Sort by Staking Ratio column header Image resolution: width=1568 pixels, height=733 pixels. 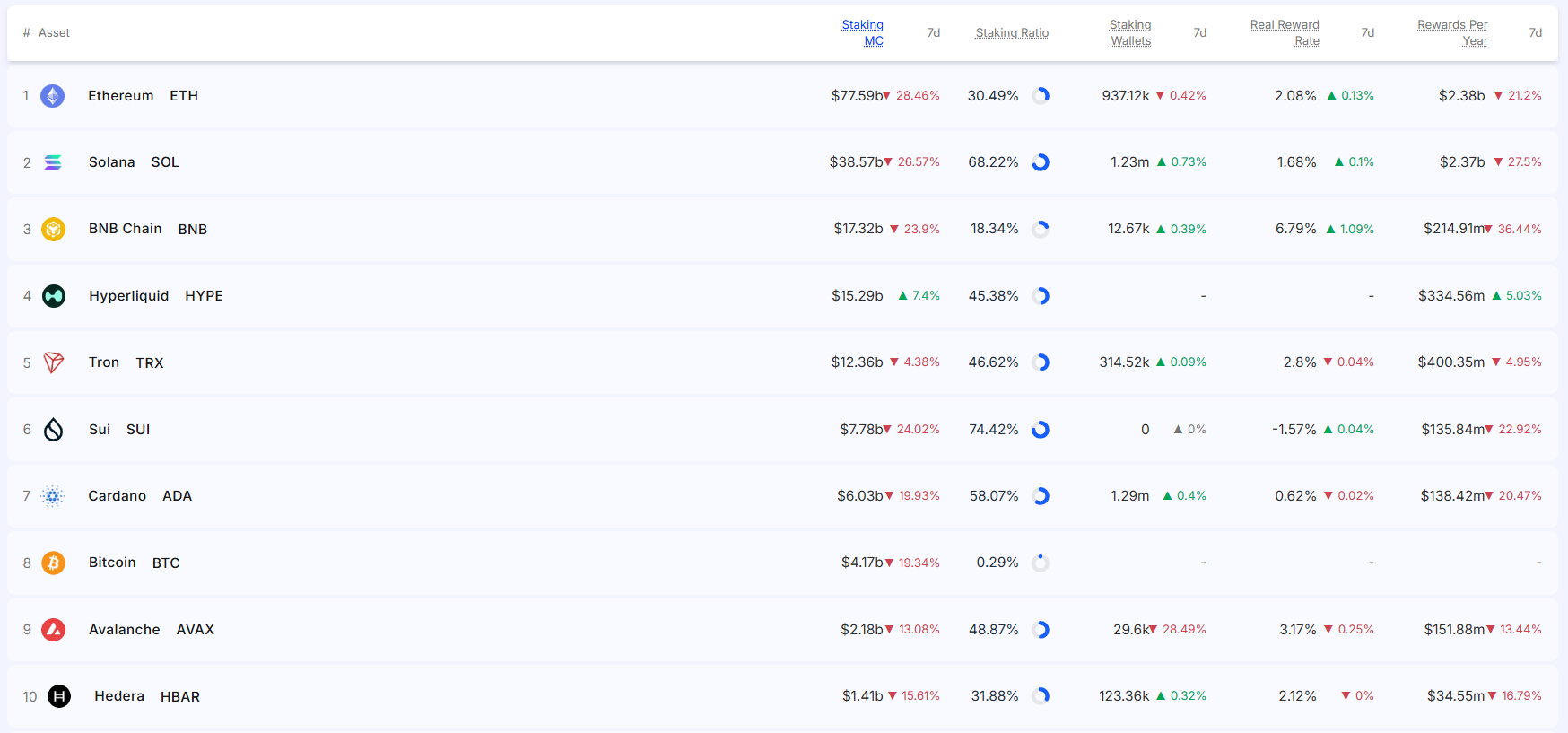pos(1012,33)
